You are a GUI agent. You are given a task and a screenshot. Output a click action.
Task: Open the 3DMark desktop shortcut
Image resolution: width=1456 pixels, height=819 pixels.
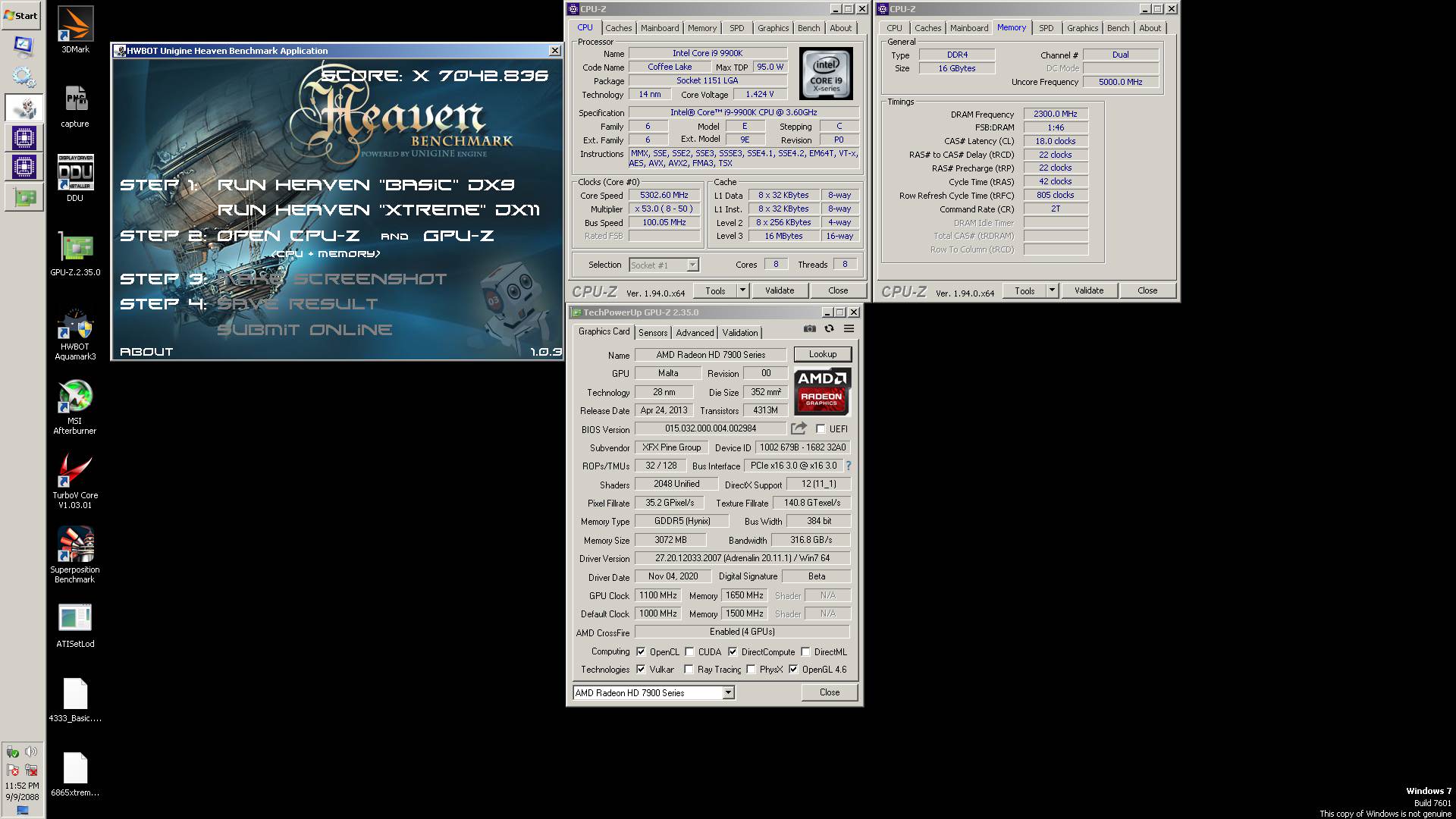pyautogui.click(x=75, y=30)
